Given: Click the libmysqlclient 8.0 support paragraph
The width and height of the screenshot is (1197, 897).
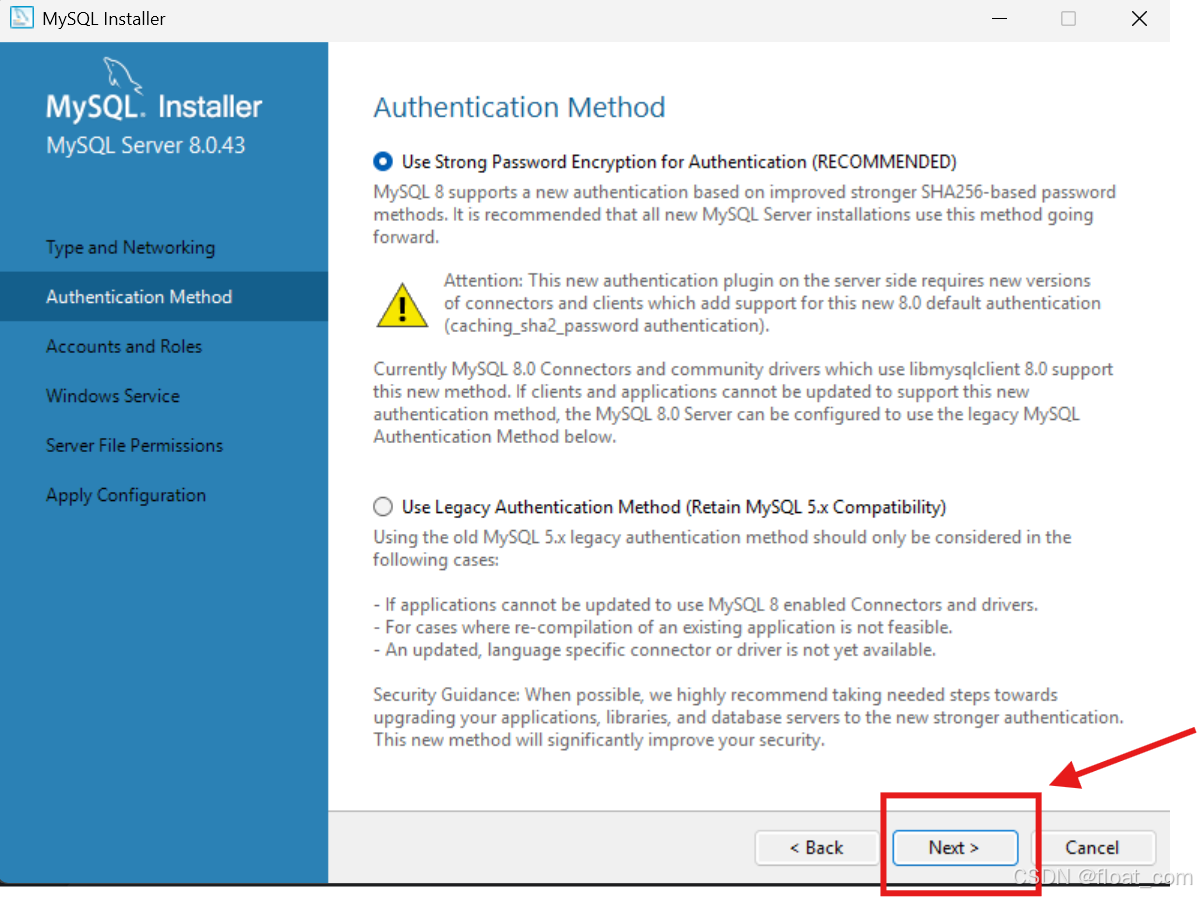Looking at the screenshot, I should pyautogui.click(x=743, y=403).
